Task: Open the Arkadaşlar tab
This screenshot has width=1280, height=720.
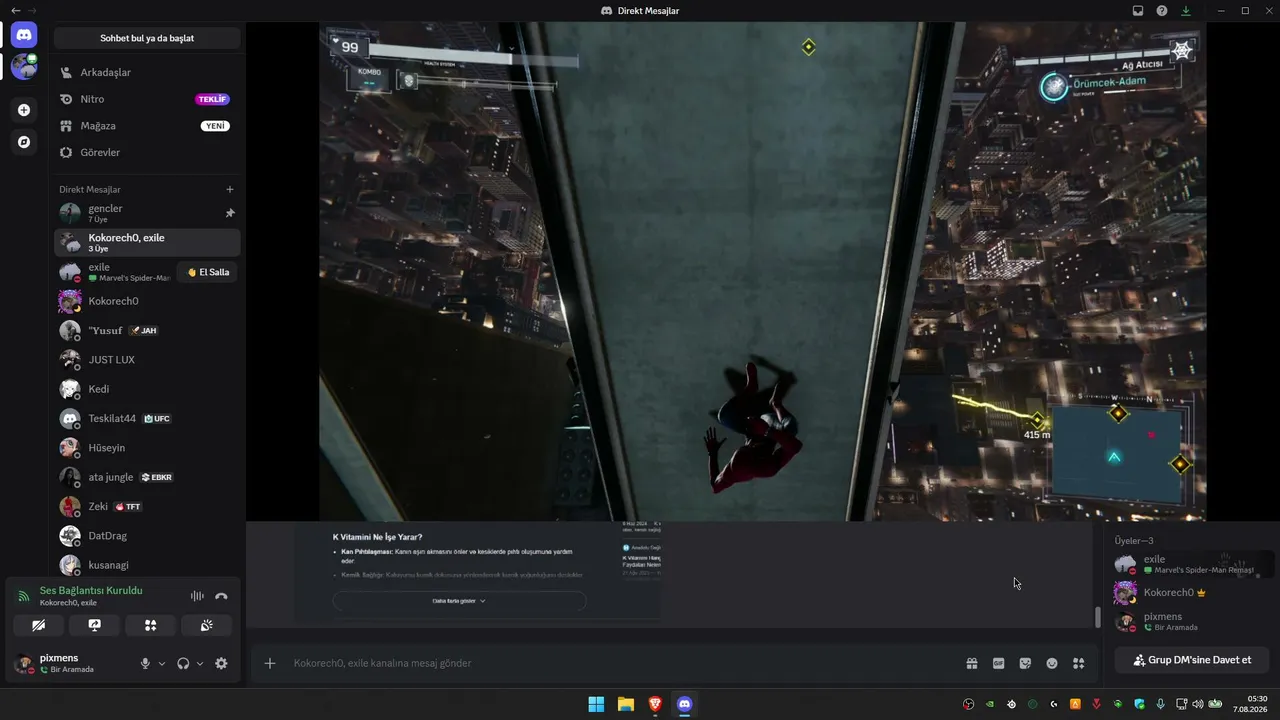Action: (x=147, y=72)
